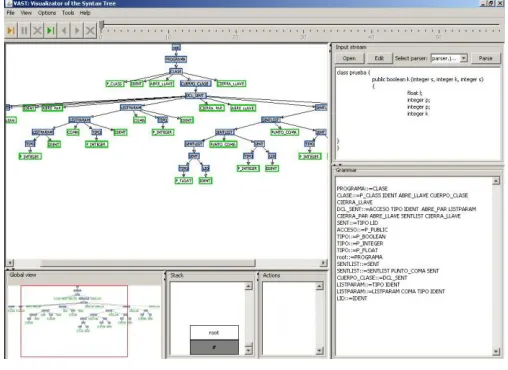Open the Options menu
This screenshot has height=370, width=508.
pyautogui.click(x=47, y=13)
